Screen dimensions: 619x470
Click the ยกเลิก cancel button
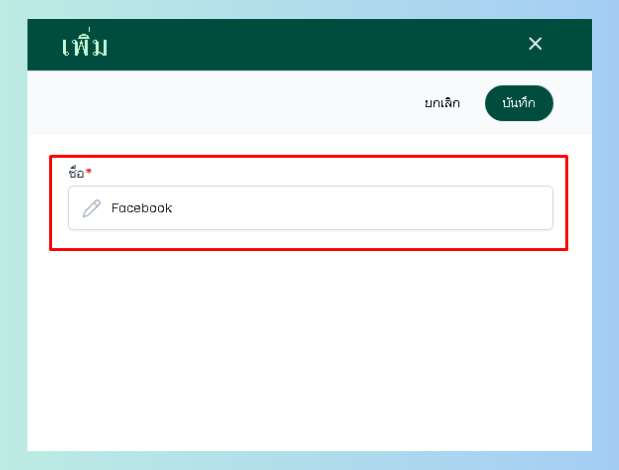[x=442, y=103]
